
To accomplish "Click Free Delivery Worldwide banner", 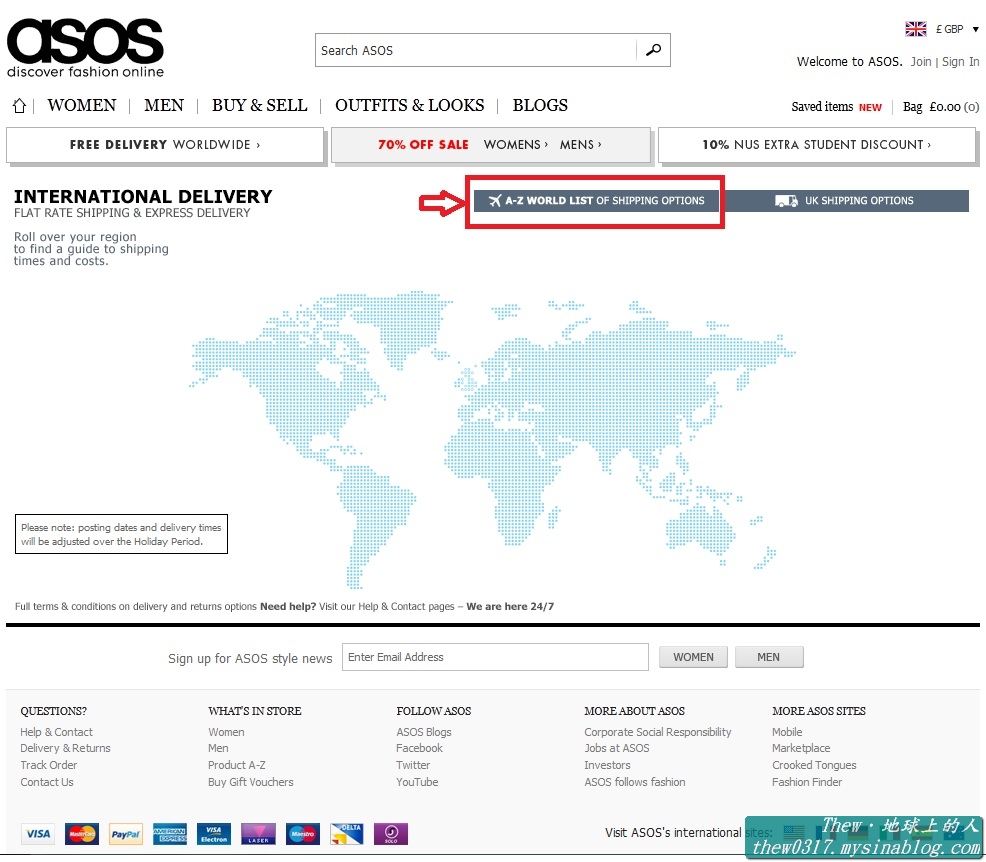I will 165,145.
